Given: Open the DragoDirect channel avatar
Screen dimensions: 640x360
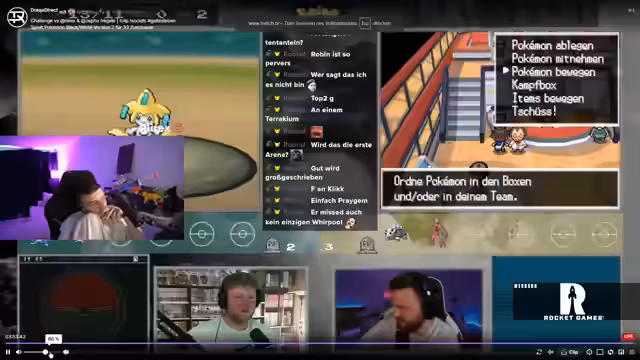Looking at the screenshot, I should tap(17, 17).
